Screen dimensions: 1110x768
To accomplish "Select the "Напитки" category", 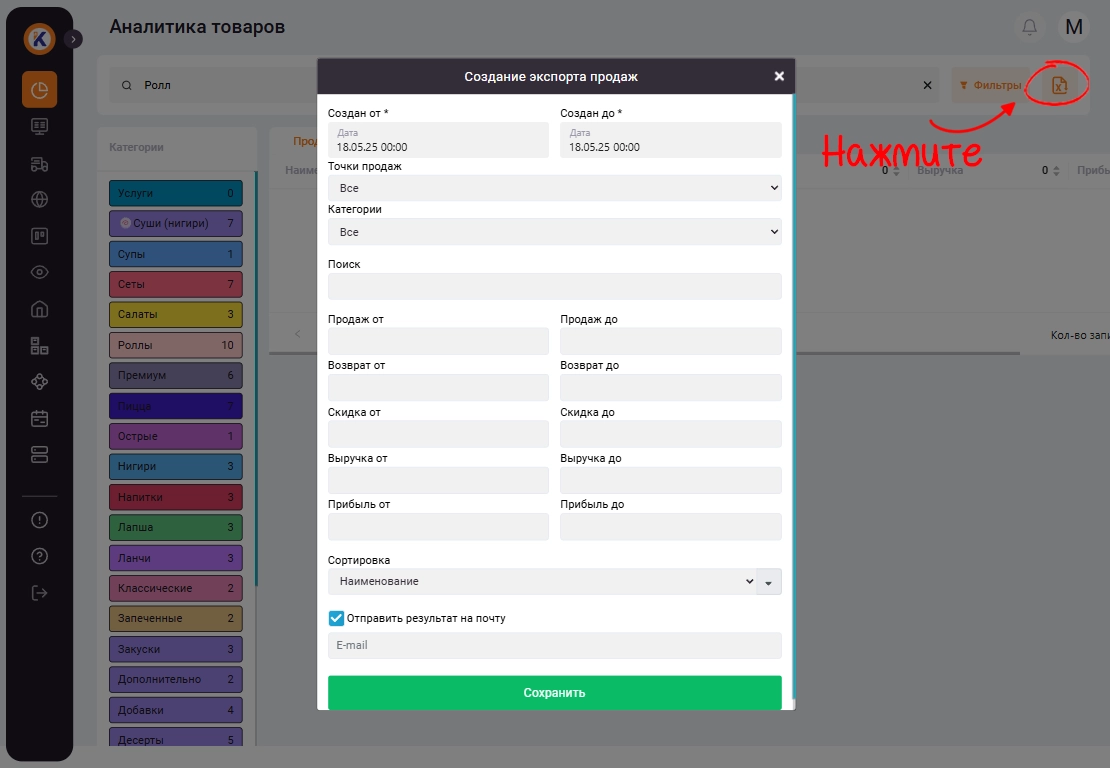I will 175,497.
